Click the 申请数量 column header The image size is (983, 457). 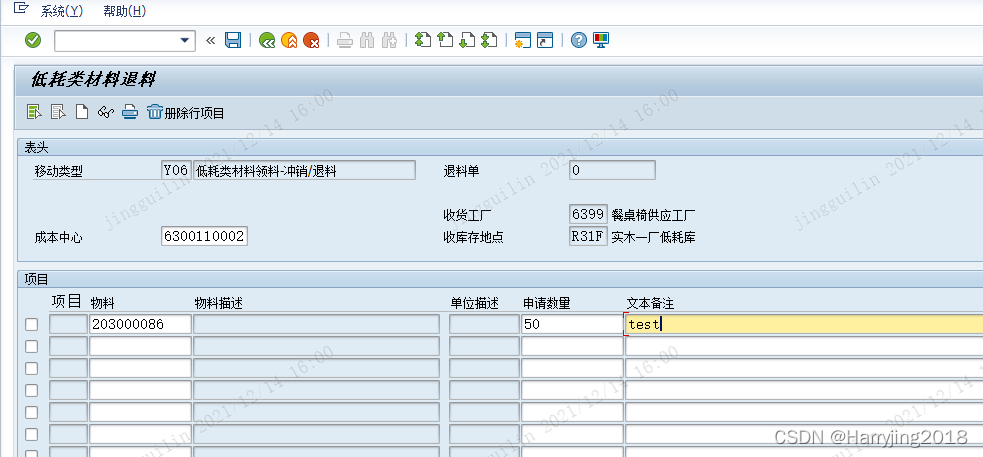coord(547,303)
